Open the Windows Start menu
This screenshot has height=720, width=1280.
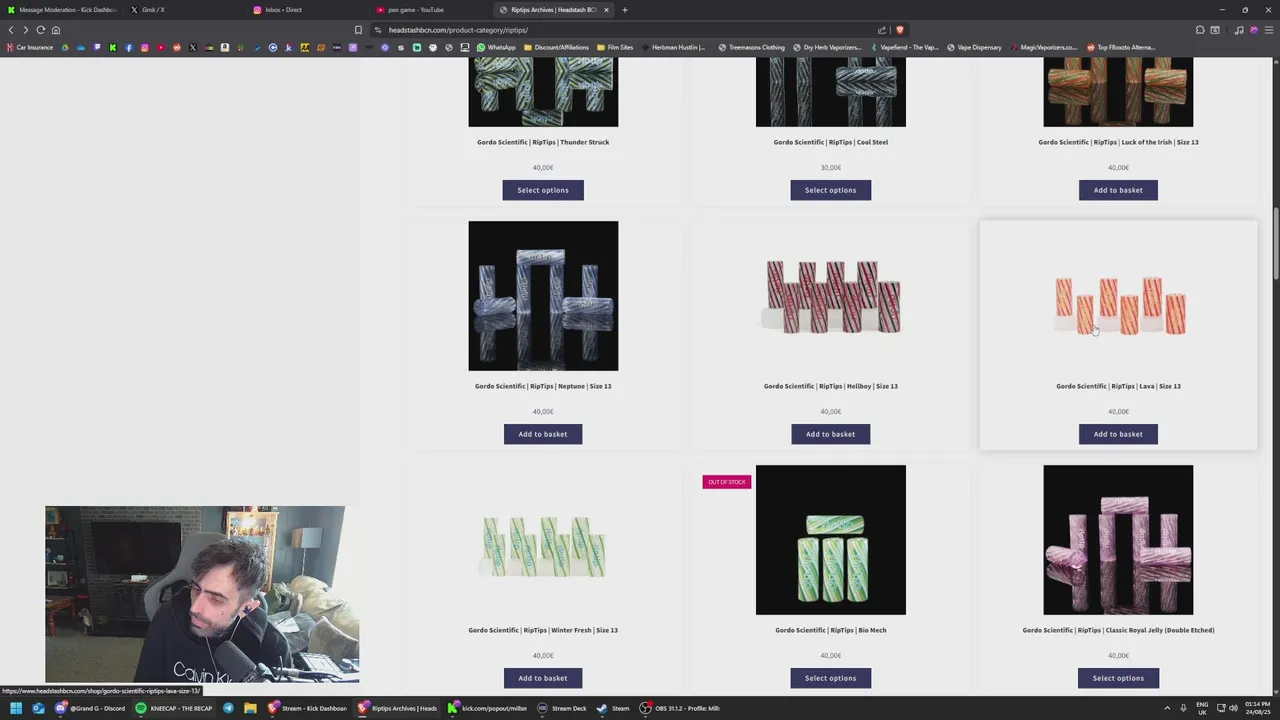15,708
